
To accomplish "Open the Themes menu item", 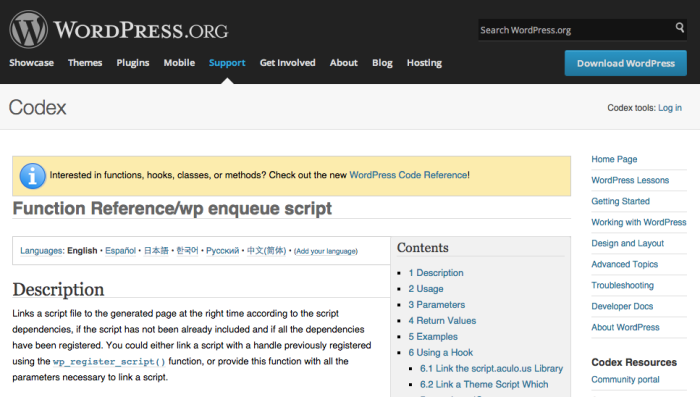I will click(x=85, y=63).
